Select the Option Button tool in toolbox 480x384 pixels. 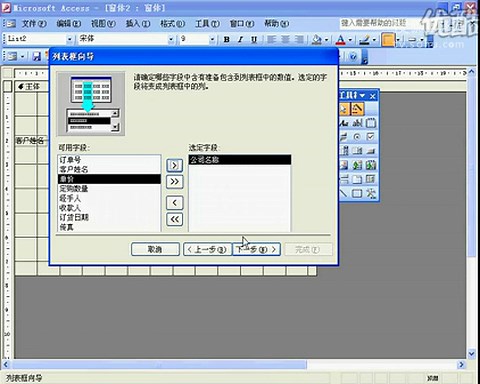(x=357, y=137)
